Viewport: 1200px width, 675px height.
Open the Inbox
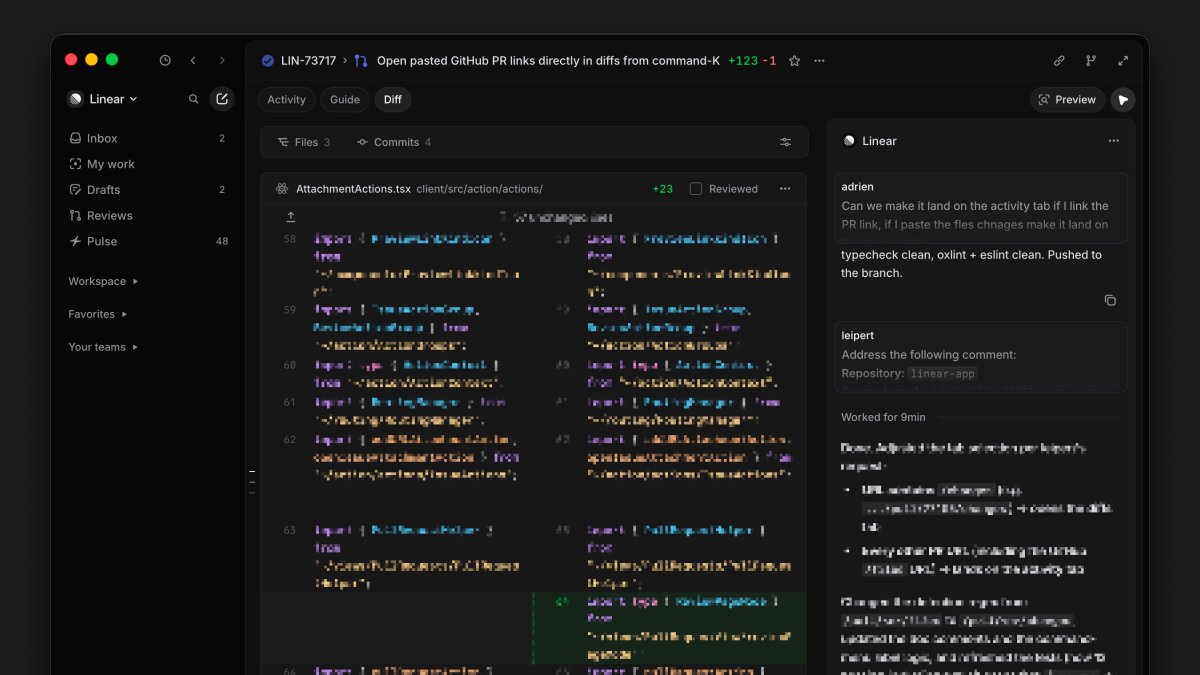point(147,138)
